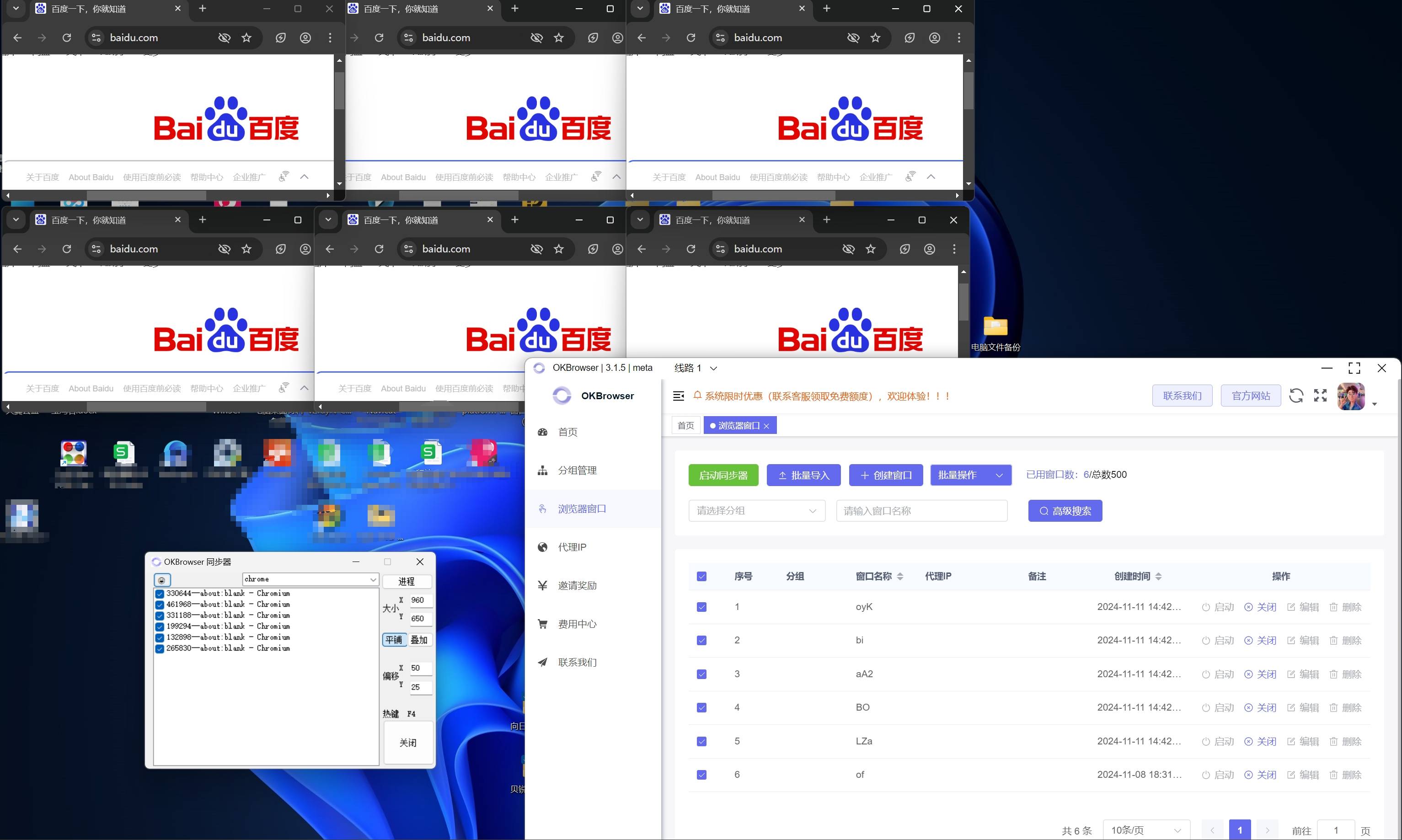Screen dimensions: 1402x840
Task: Uncheck the row for window BO
Action: 701,707
